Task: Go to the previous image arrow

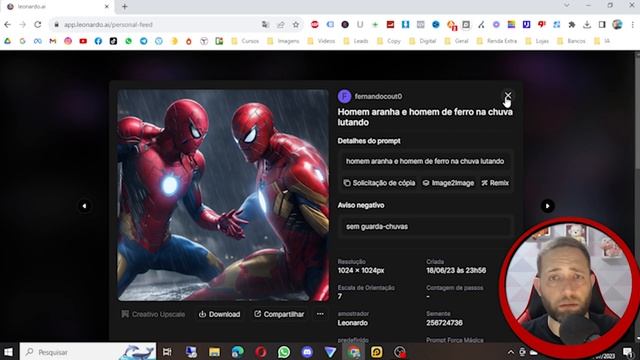Action: pyautogui.click(x=84, y=206)
